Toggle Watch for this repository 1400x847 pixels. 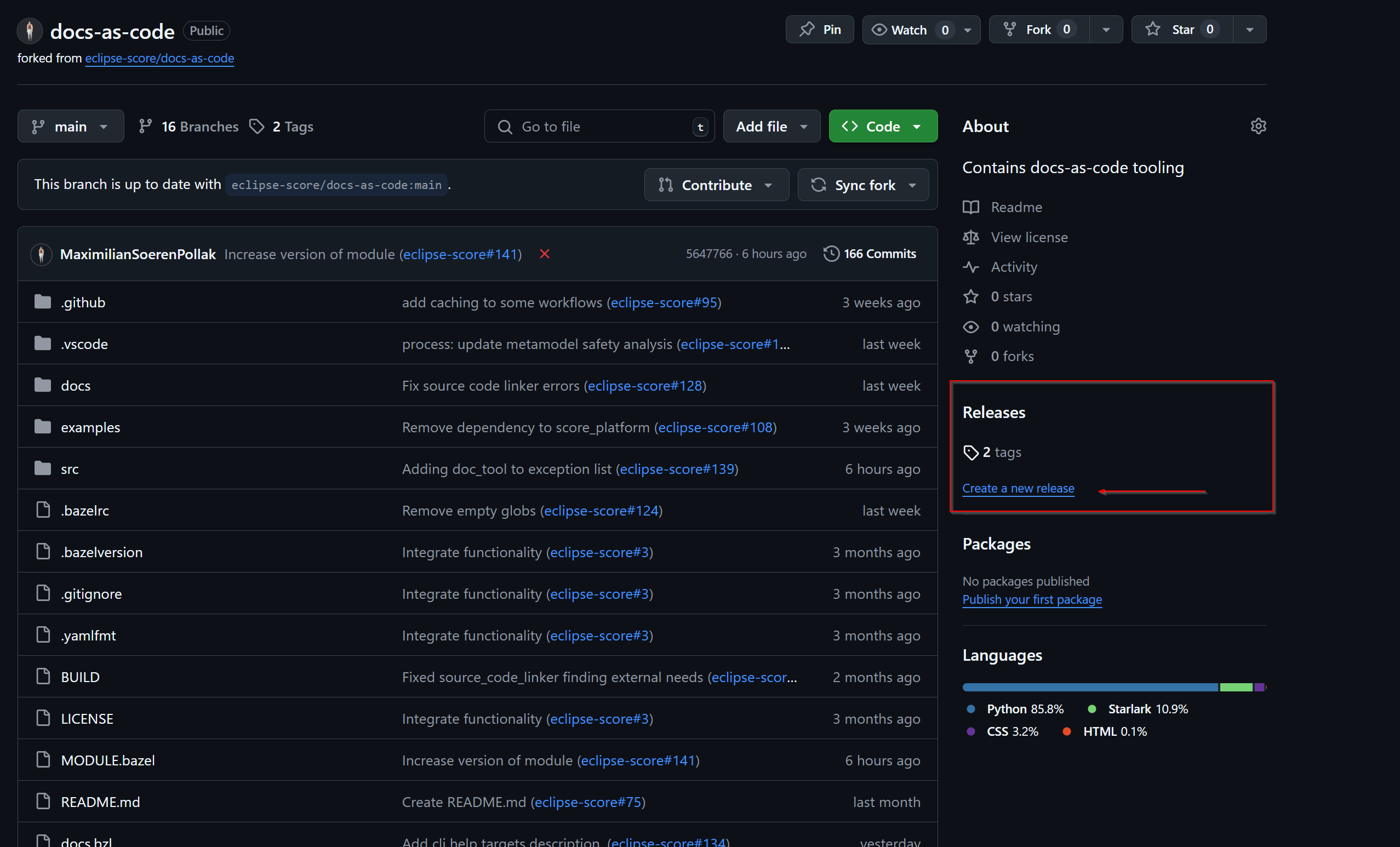pyautogui.click(x=908, y=30)
